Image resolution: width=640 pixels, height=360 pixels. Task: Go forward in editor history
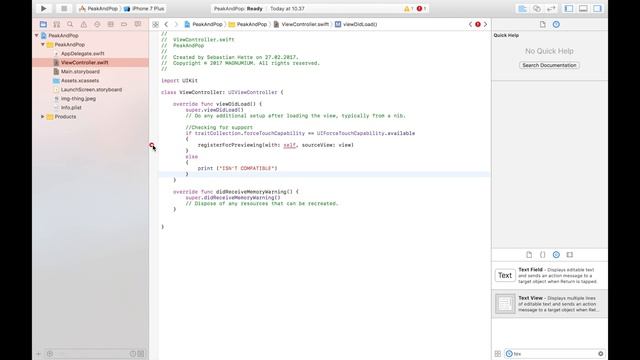pos(176,24)
